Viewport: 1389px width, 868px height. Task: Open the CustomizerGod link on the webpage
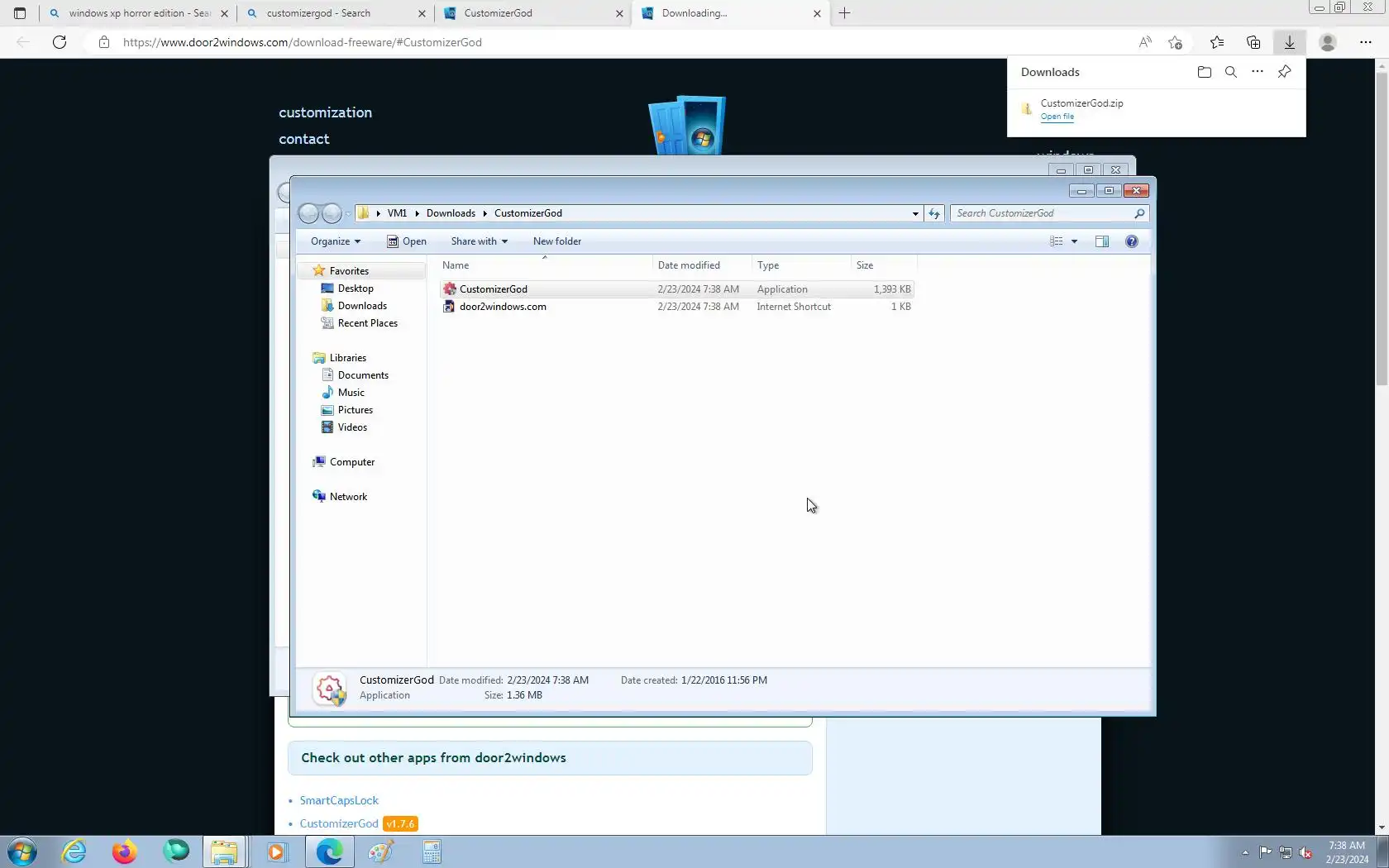tap(339, 823)
